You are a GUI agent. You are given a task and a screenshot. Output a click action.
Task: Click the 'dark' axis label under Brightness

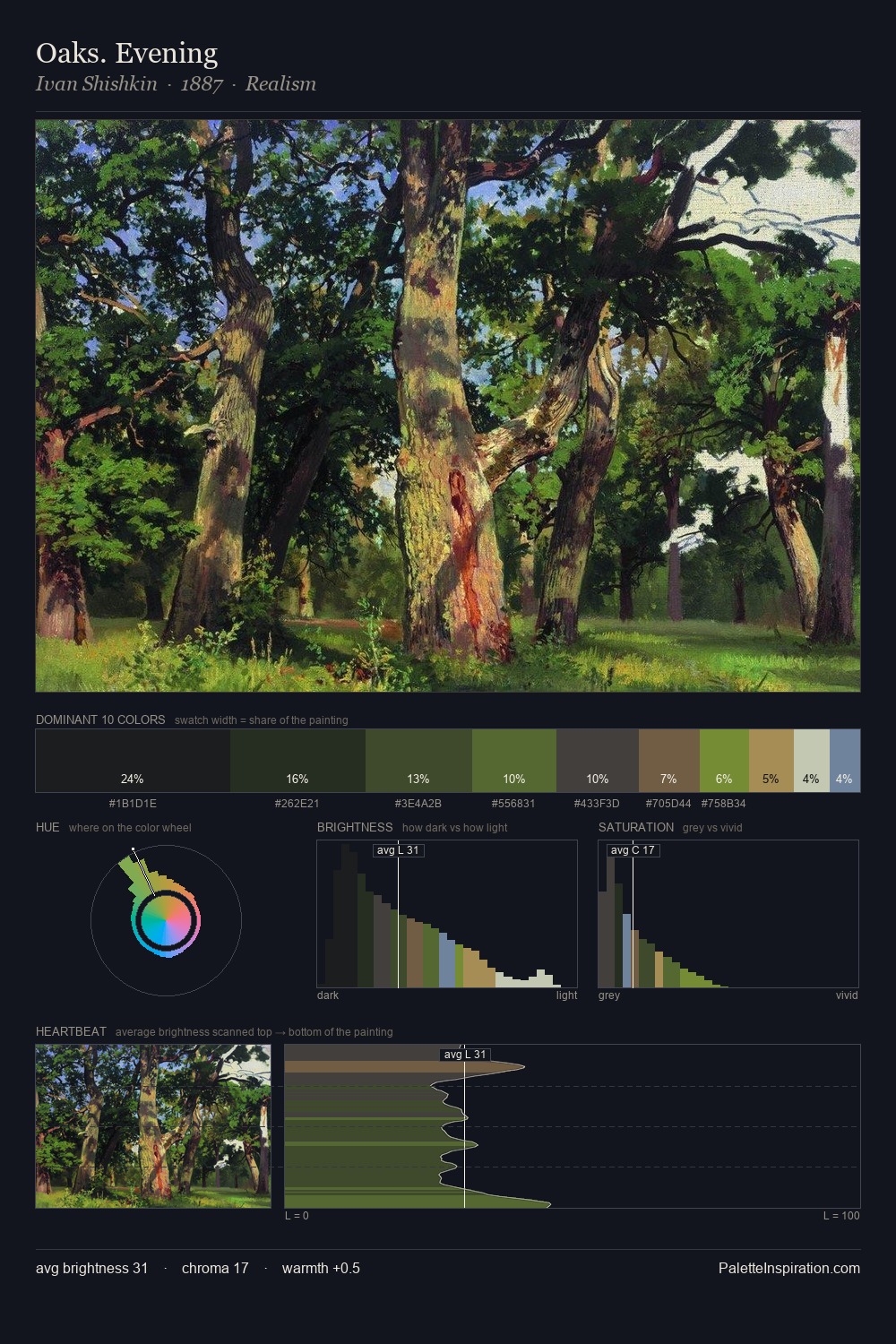click(x=328, y=995)
